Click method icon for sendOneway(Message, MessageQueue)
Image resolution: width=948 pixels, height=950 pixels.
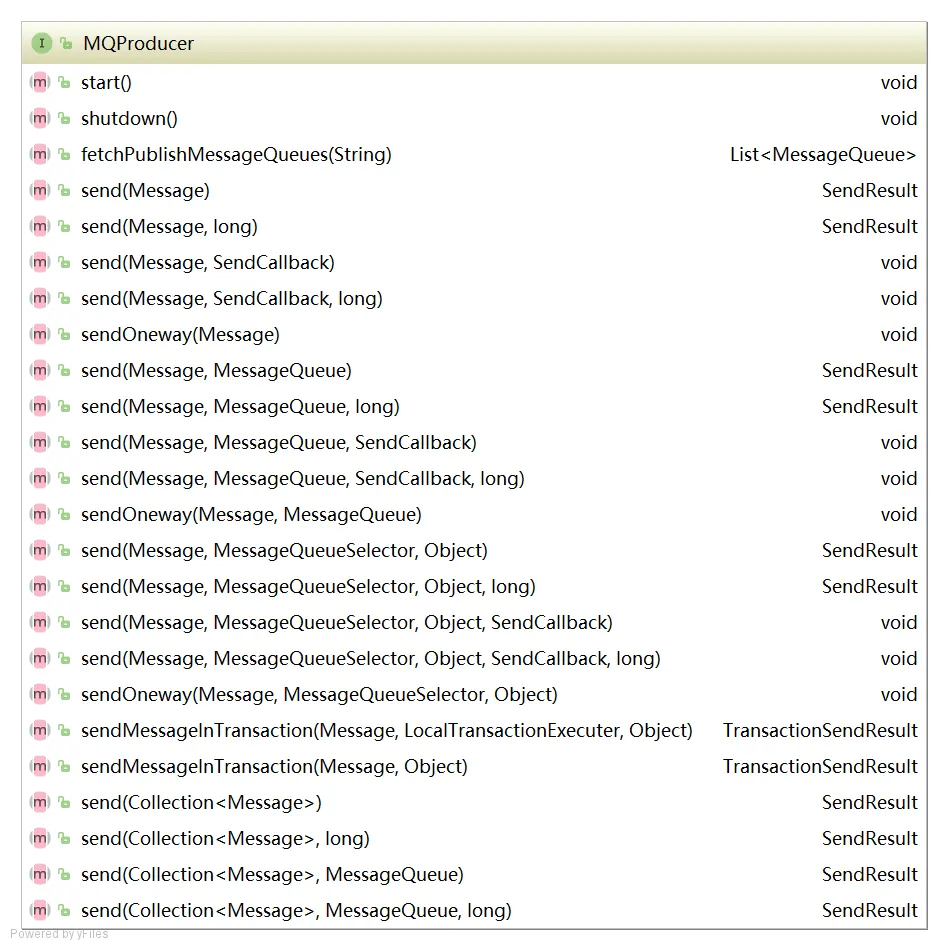pyautogui.click(x=40, y=514)
